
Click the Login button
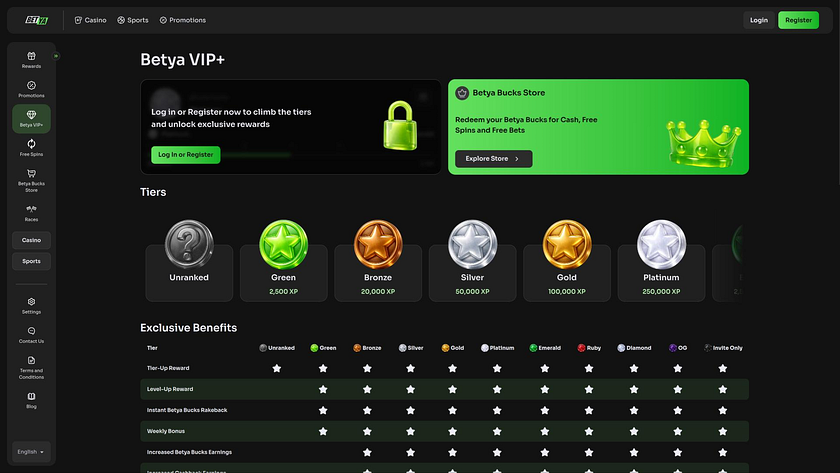click(x=759, y=20)
